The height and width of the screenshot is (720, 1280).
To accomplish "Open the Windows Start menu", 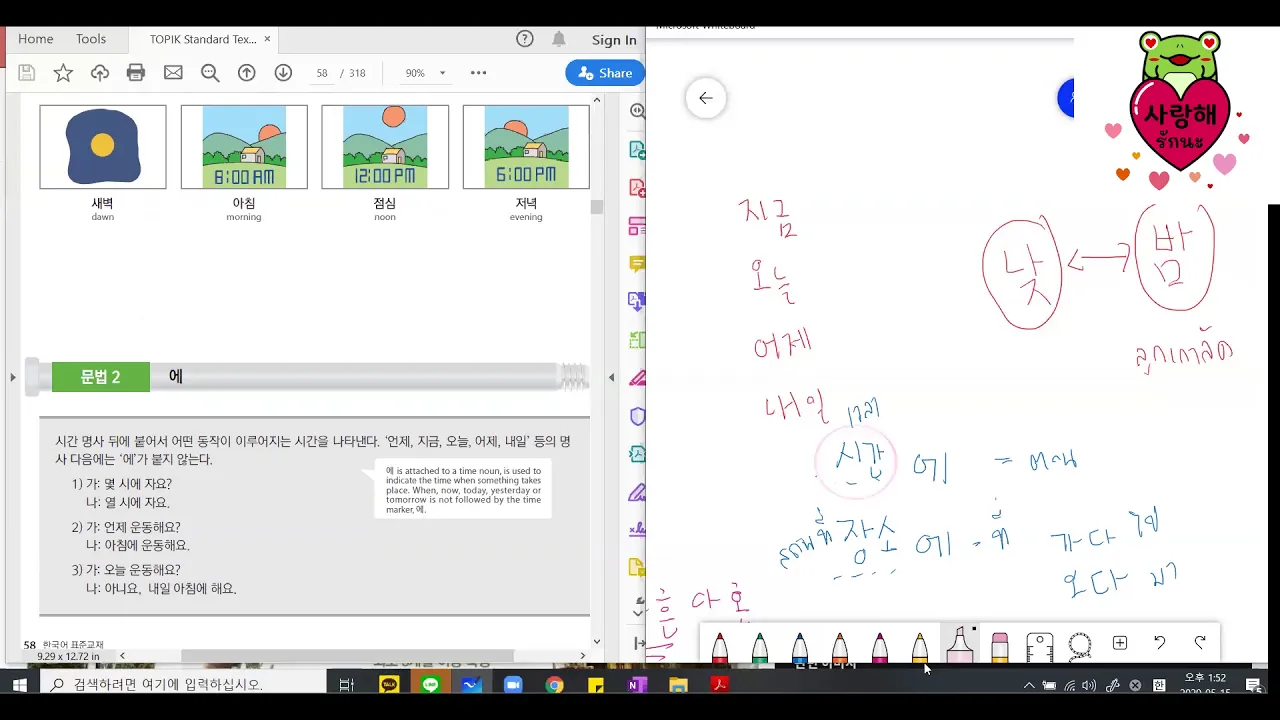I will 19,685.
